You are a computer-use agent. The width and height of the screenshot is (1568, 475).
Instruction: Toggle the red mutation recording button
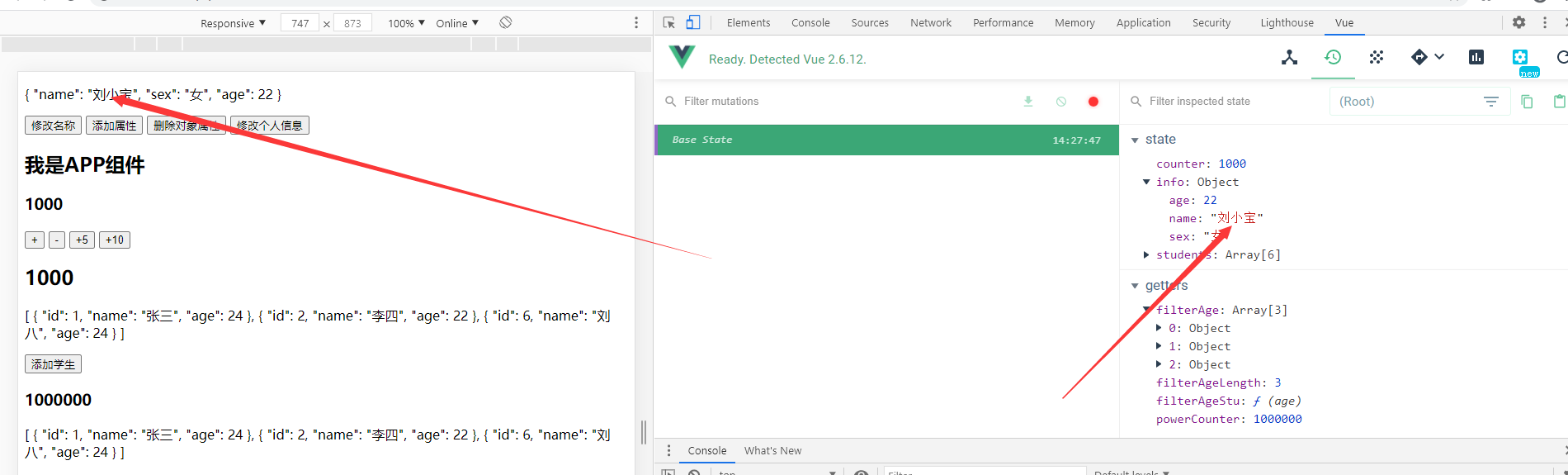click(x=1093, y=102)
